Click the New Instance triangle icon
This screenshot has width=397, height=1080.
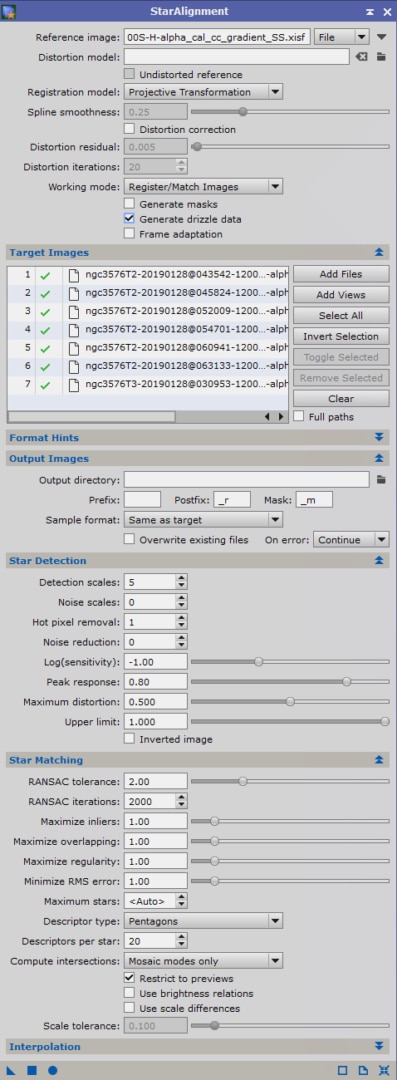click(11, 1070)
